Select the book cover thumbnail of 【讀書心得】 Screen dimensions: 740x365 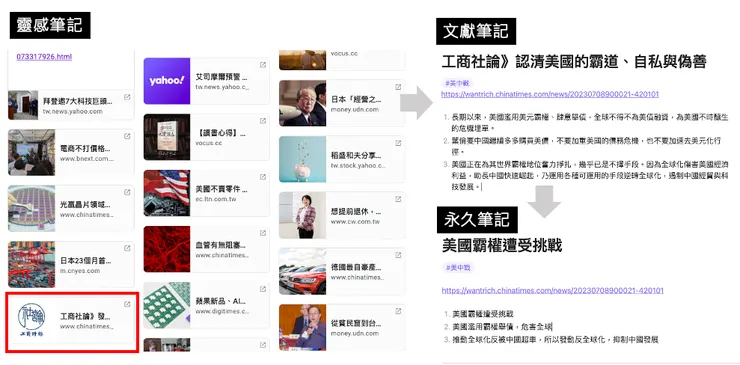click(167, 137)
